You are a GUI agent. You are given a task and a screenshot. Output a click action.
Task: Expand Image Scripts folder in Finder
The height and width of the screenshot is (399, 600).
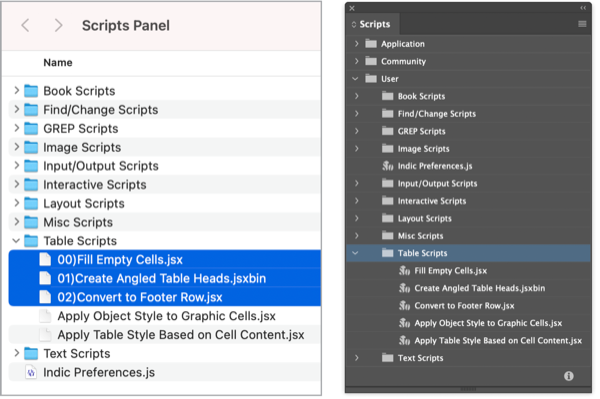(x=16, y=147)
